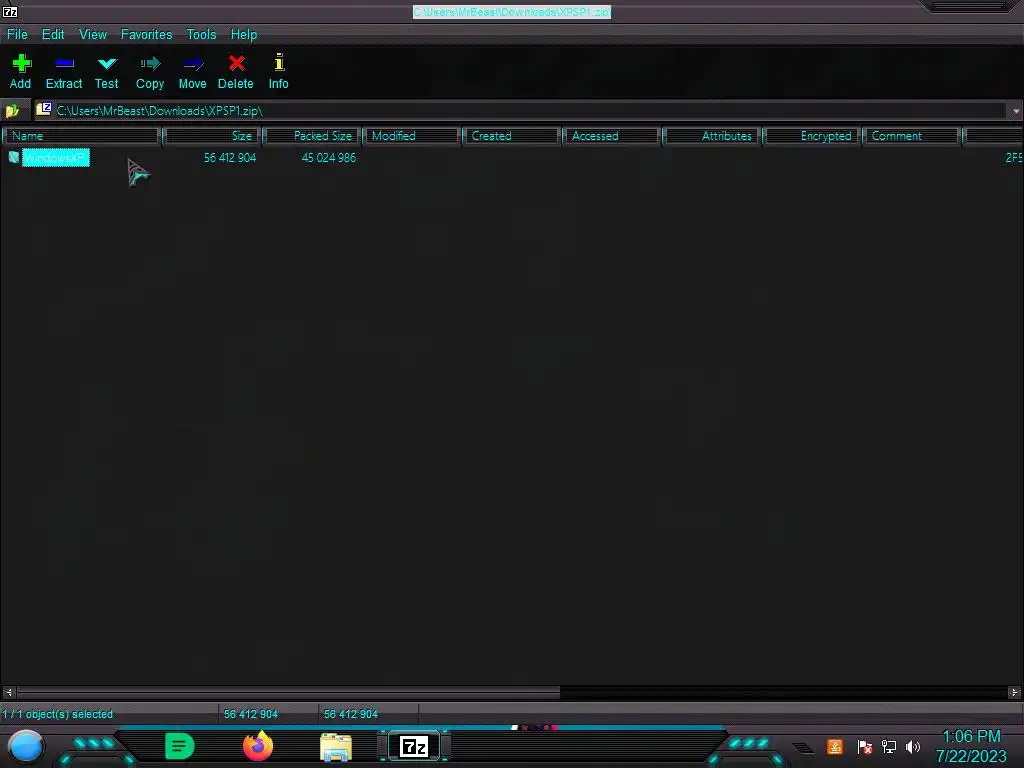Click the WindowsXP folder icon
This screenshot has height=768, width=1024.
(14, 157)
